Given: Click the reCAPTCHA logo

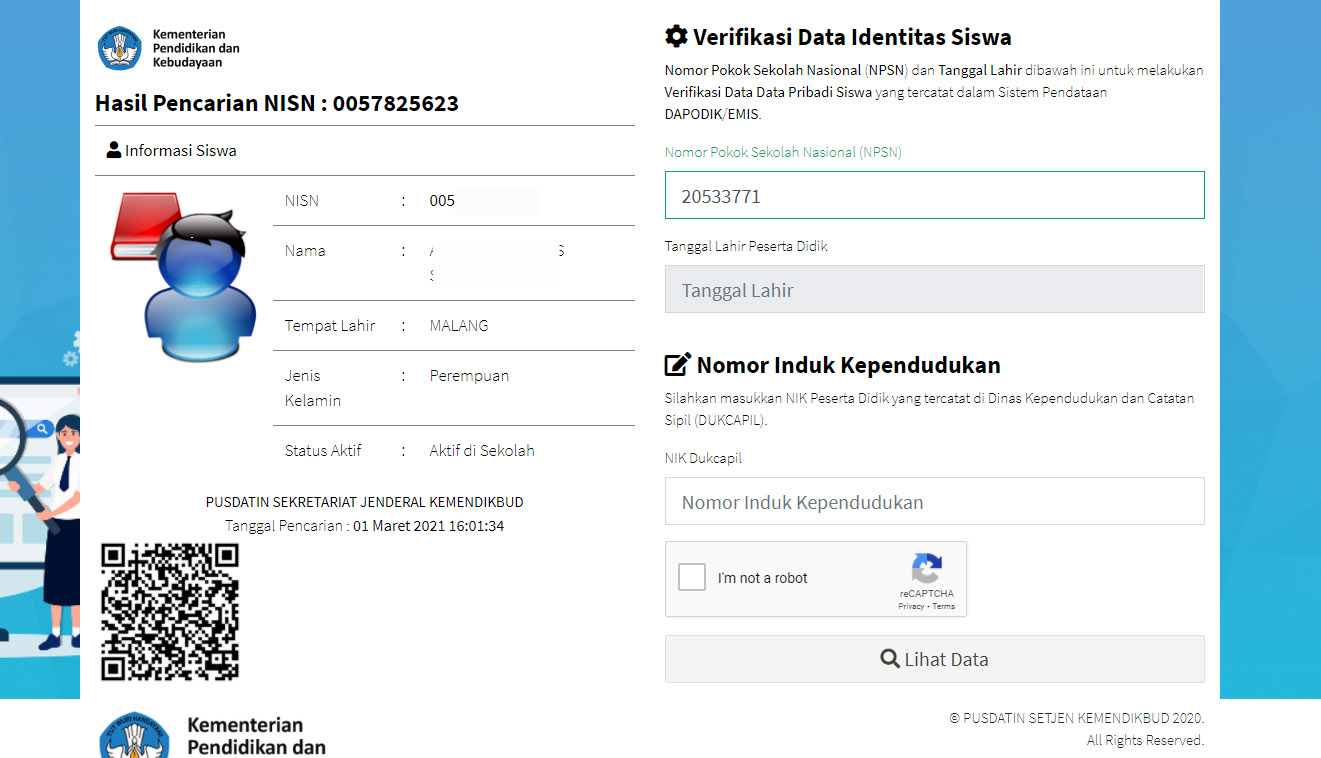Looking at the screenshot, I should 926,568.
